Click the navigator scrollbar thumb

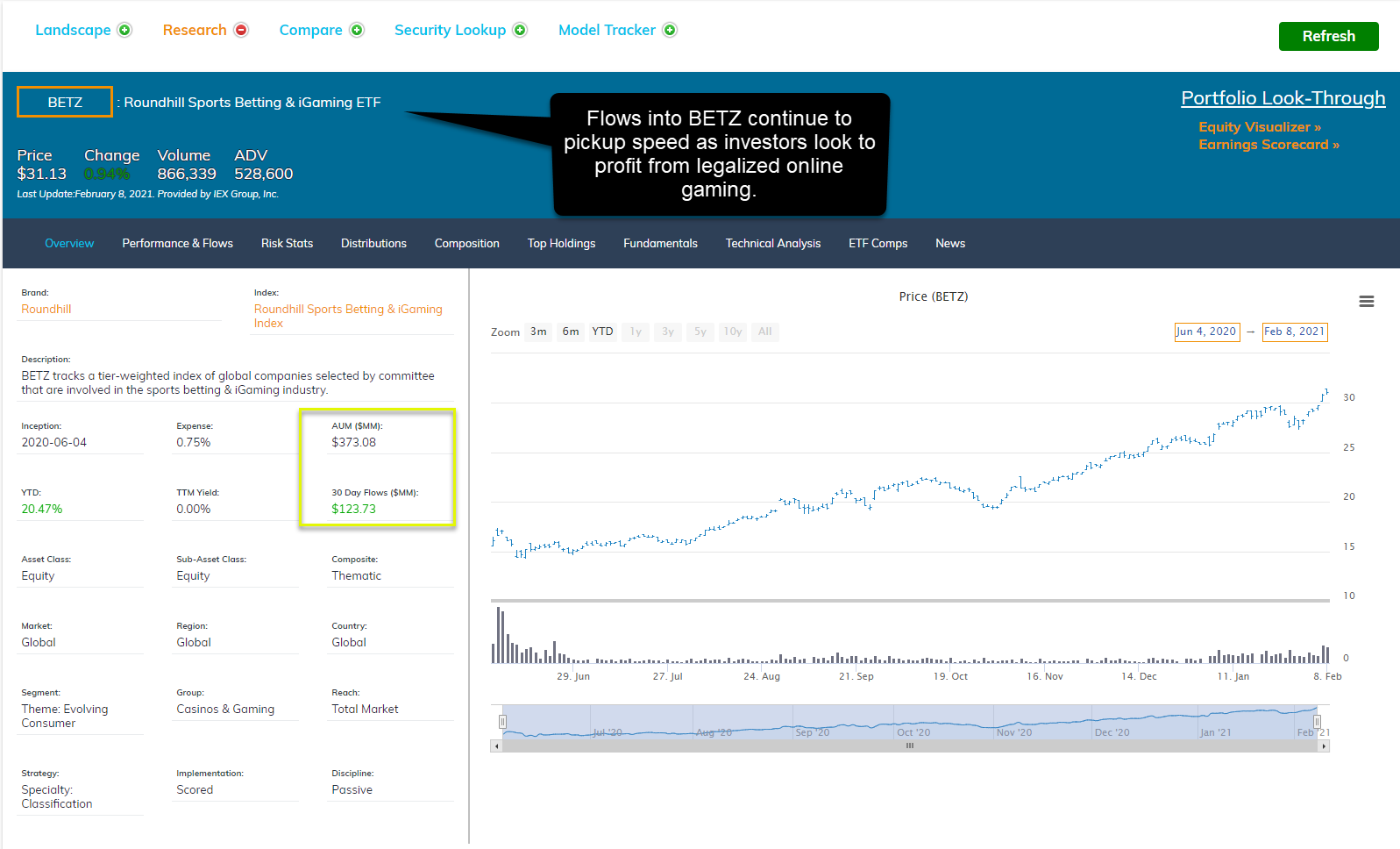pyautogui.click(x=910, y=746)
